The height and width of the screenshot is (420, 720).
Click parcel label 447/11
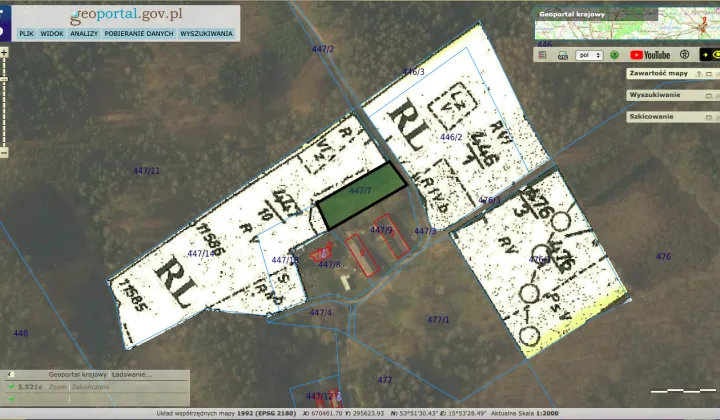pos(146,171)
